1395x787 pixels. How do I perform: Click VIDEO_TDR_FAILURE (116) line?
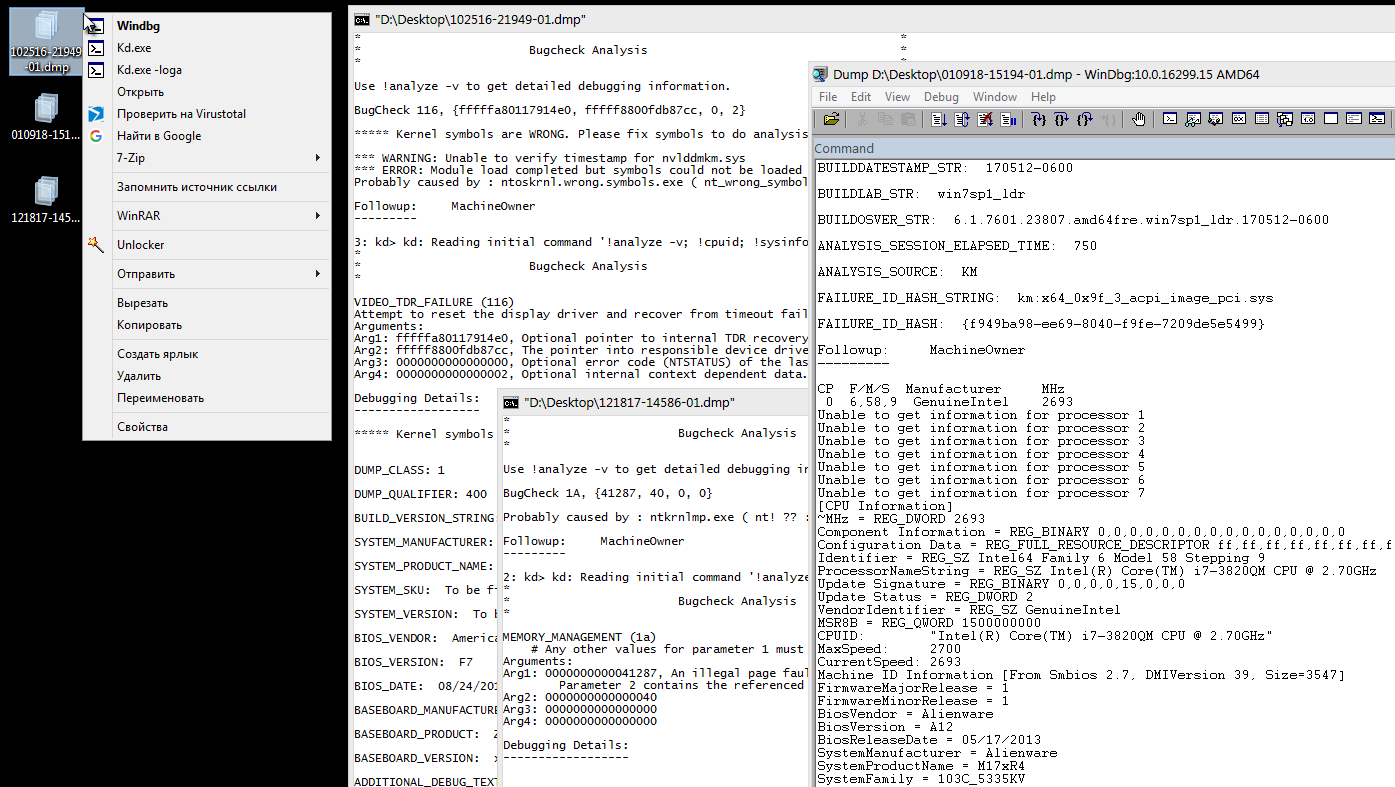[x=434, y=302]
